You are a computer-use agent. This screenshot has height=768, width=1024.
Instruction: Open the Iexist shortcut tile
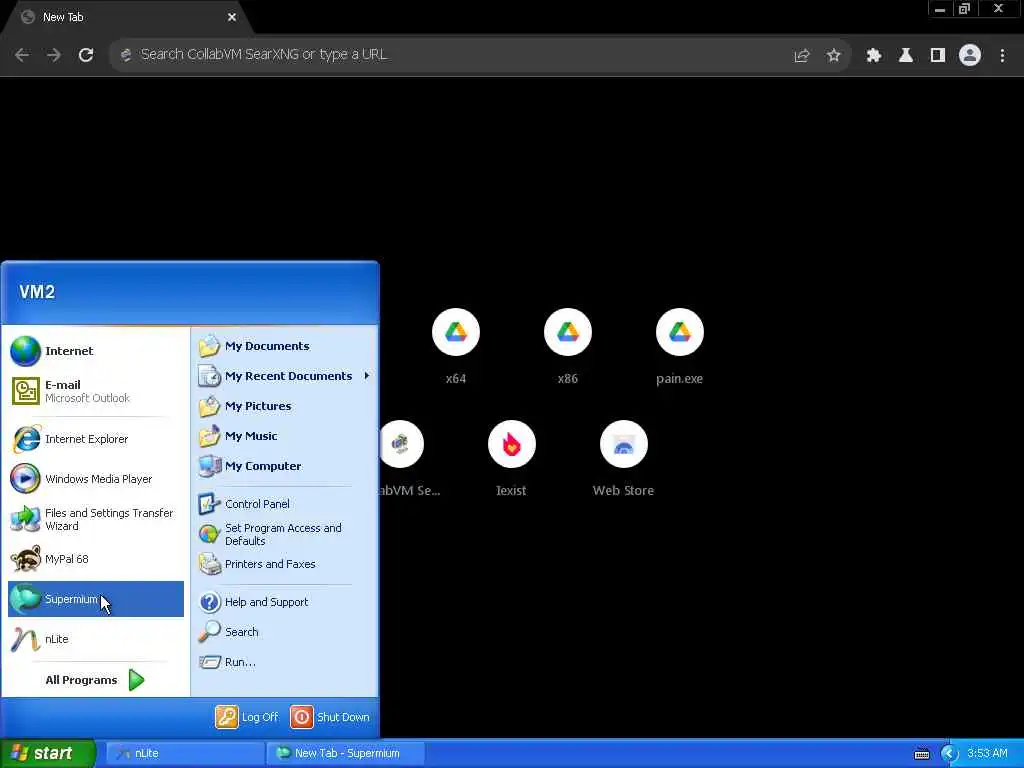point(511,445)
